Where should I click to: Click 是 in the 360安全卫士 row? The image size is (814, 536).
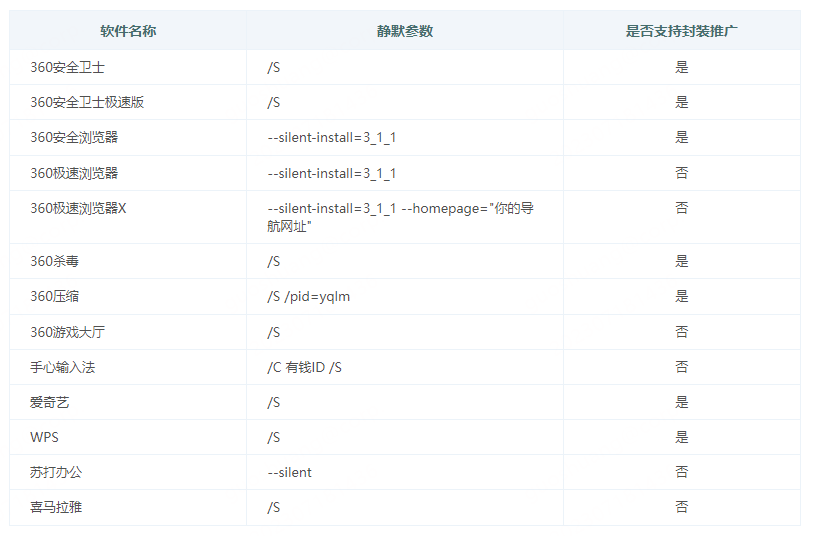point(682,68)
